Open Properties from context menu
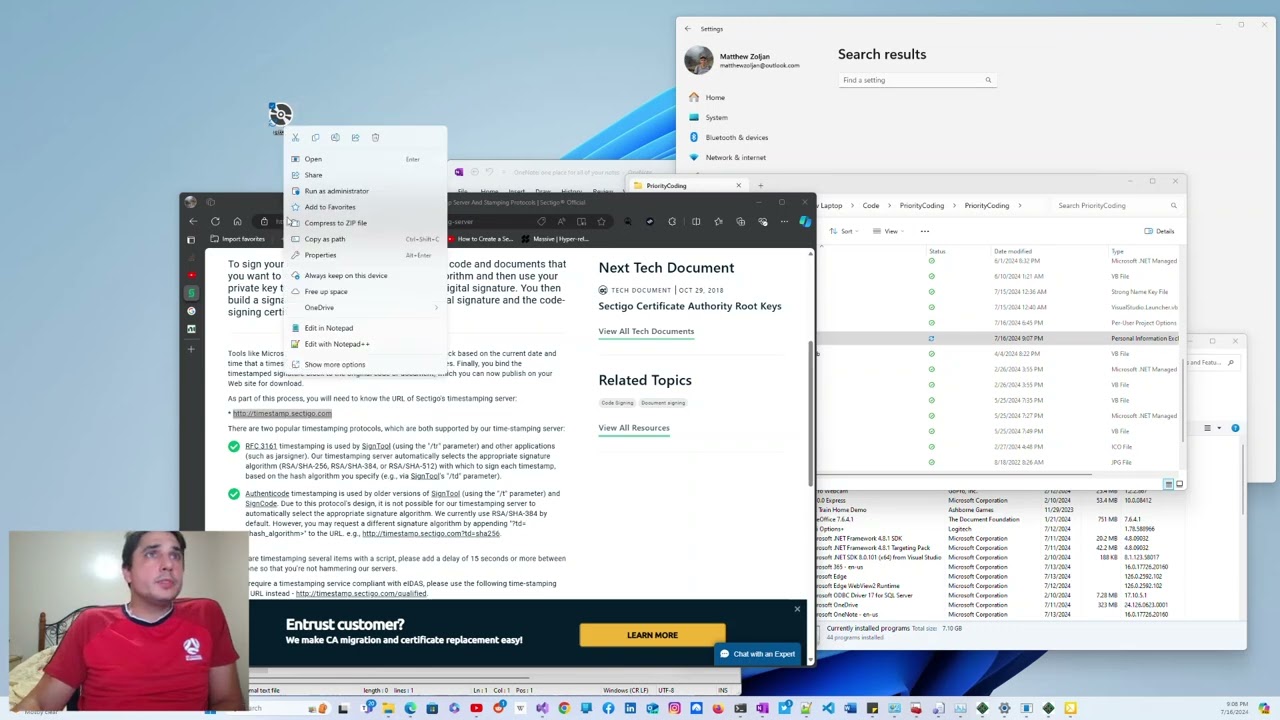Viewport: 1280px width, 720px height. [366, 255]
